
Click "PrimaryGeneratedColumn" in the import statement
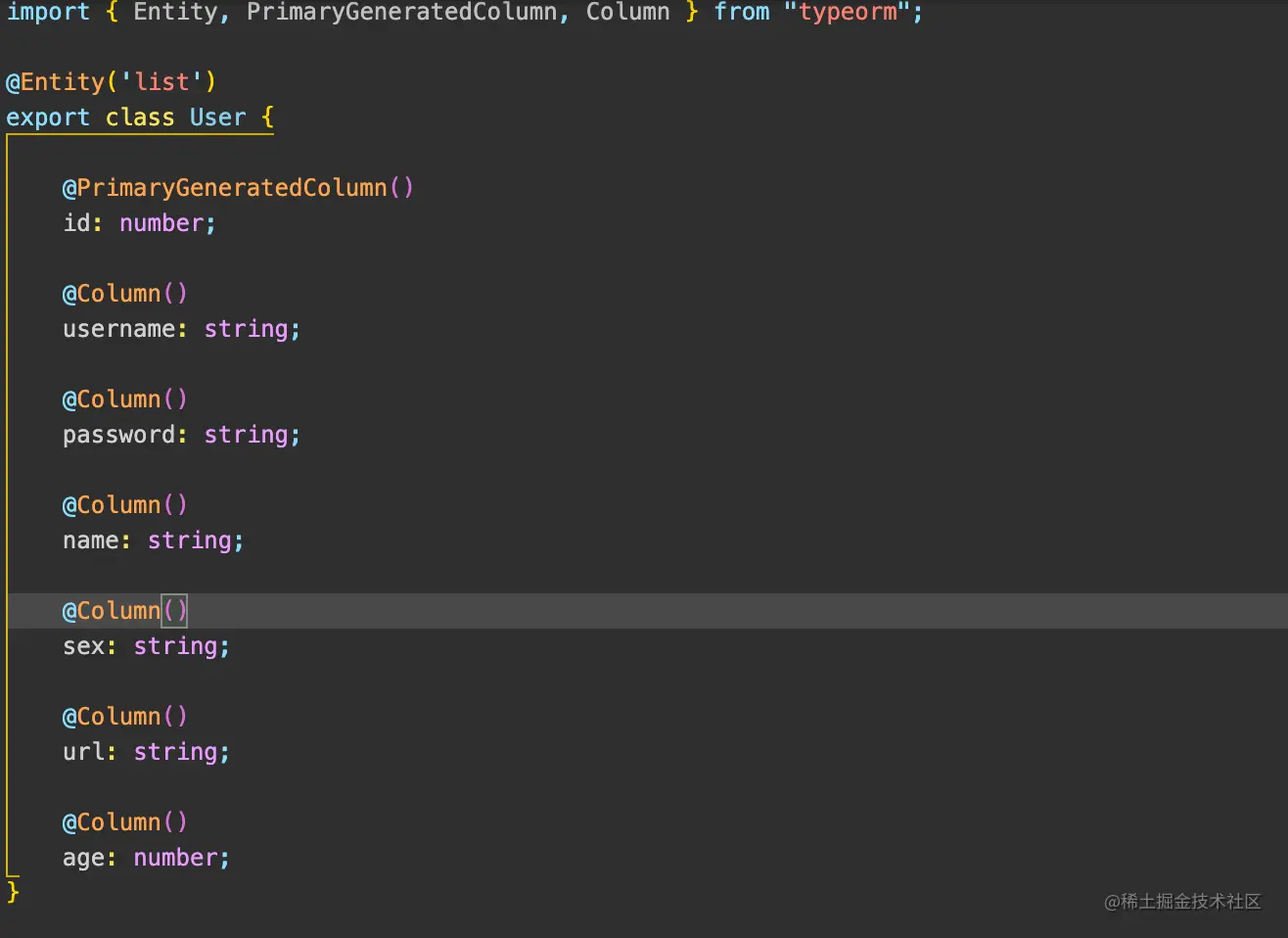[401, 12]
